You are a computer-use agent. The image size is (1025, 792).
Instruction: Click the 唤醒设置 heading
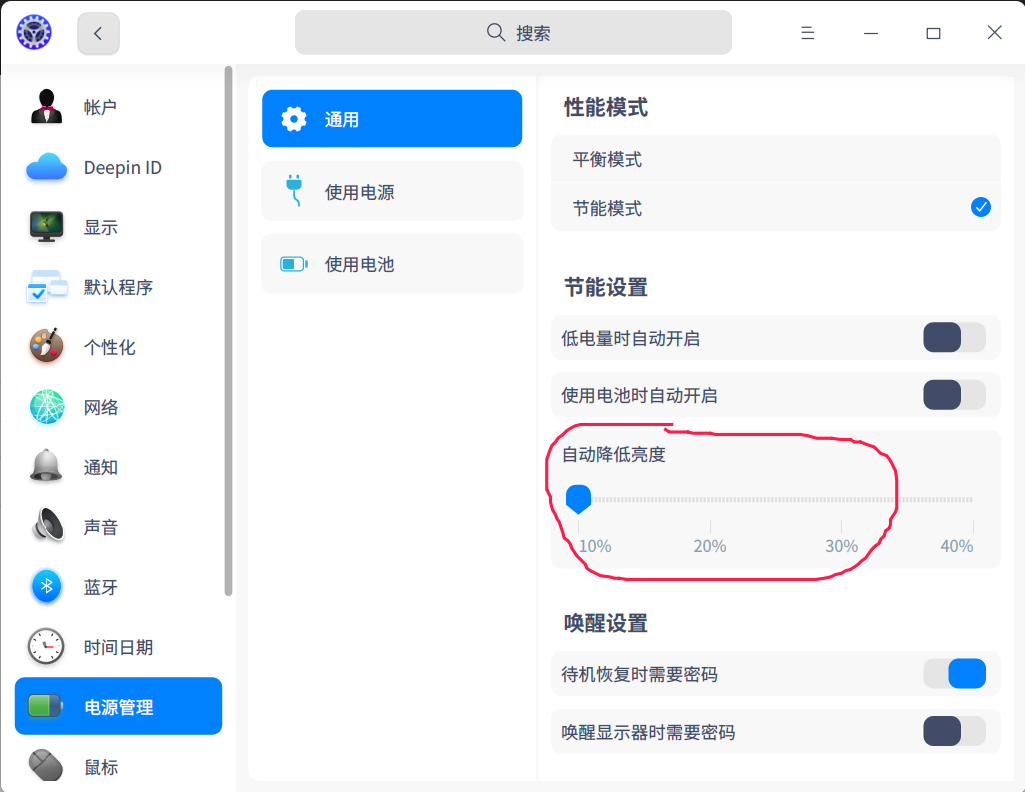pos(606,623)
